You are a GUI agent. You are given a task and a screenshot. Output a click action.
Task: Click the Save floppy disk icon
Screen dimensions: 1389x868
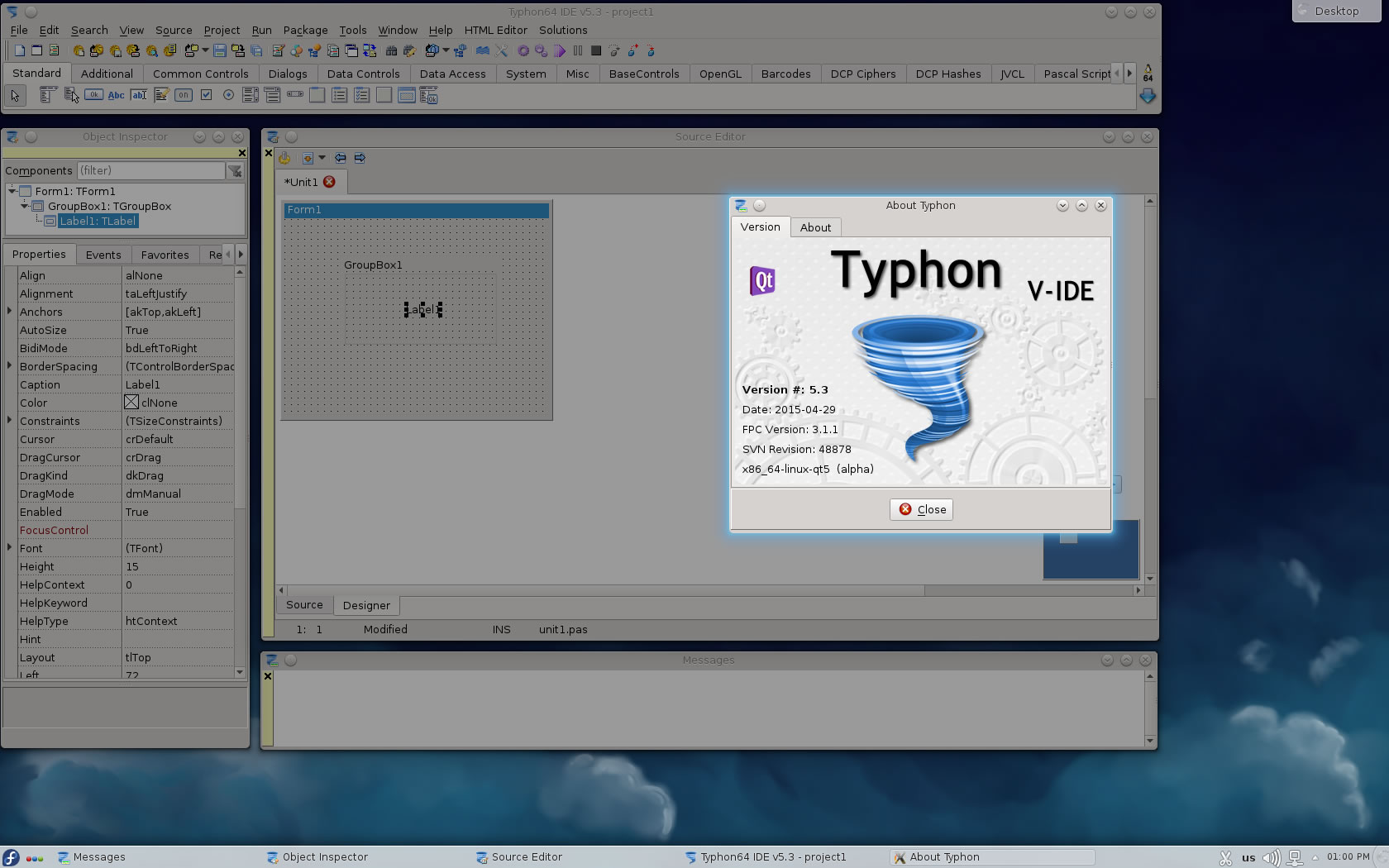(220, 50)
